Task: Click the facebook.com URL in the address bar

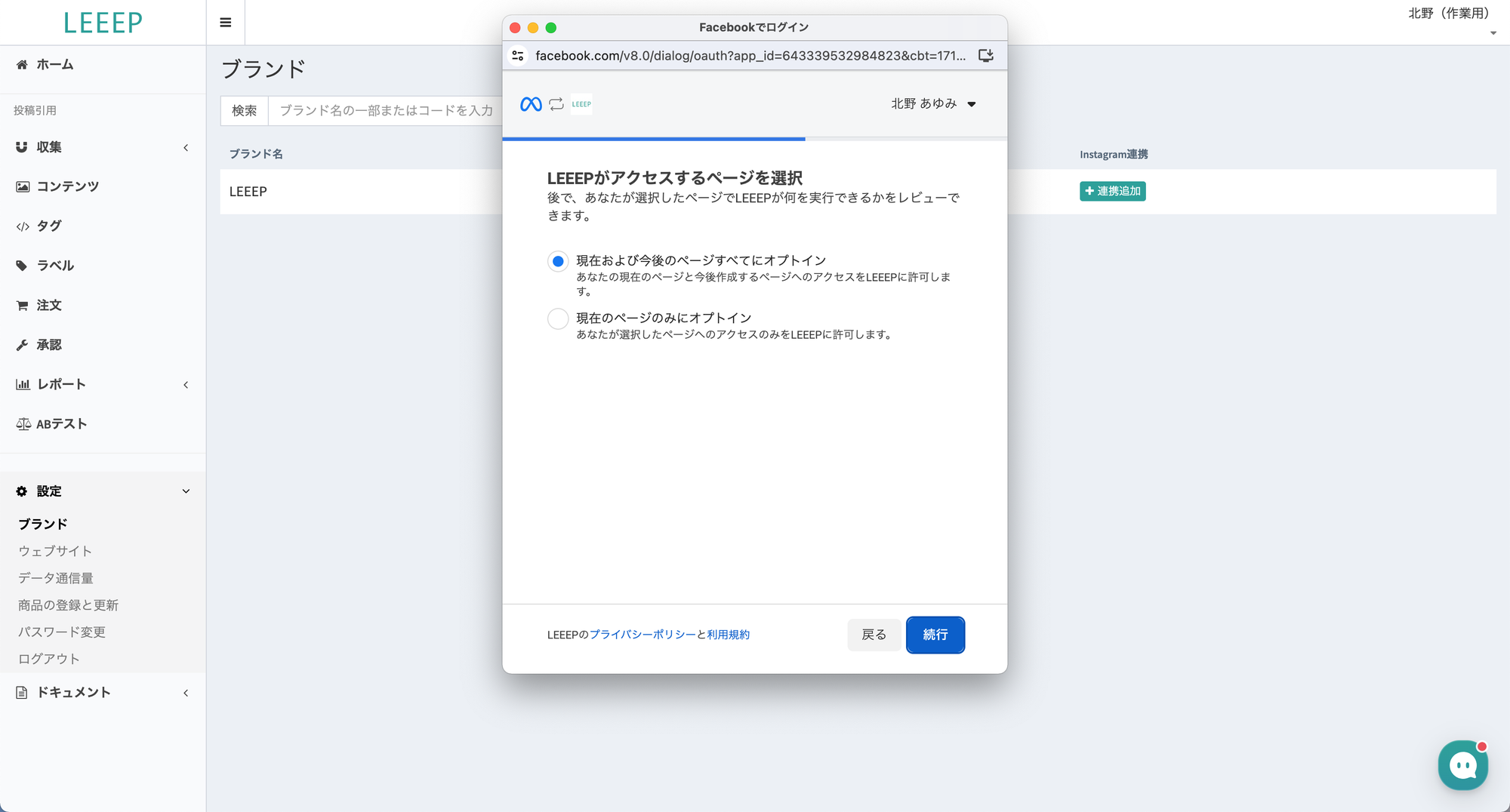Action: pyautogui.click(x=750, y=56)
